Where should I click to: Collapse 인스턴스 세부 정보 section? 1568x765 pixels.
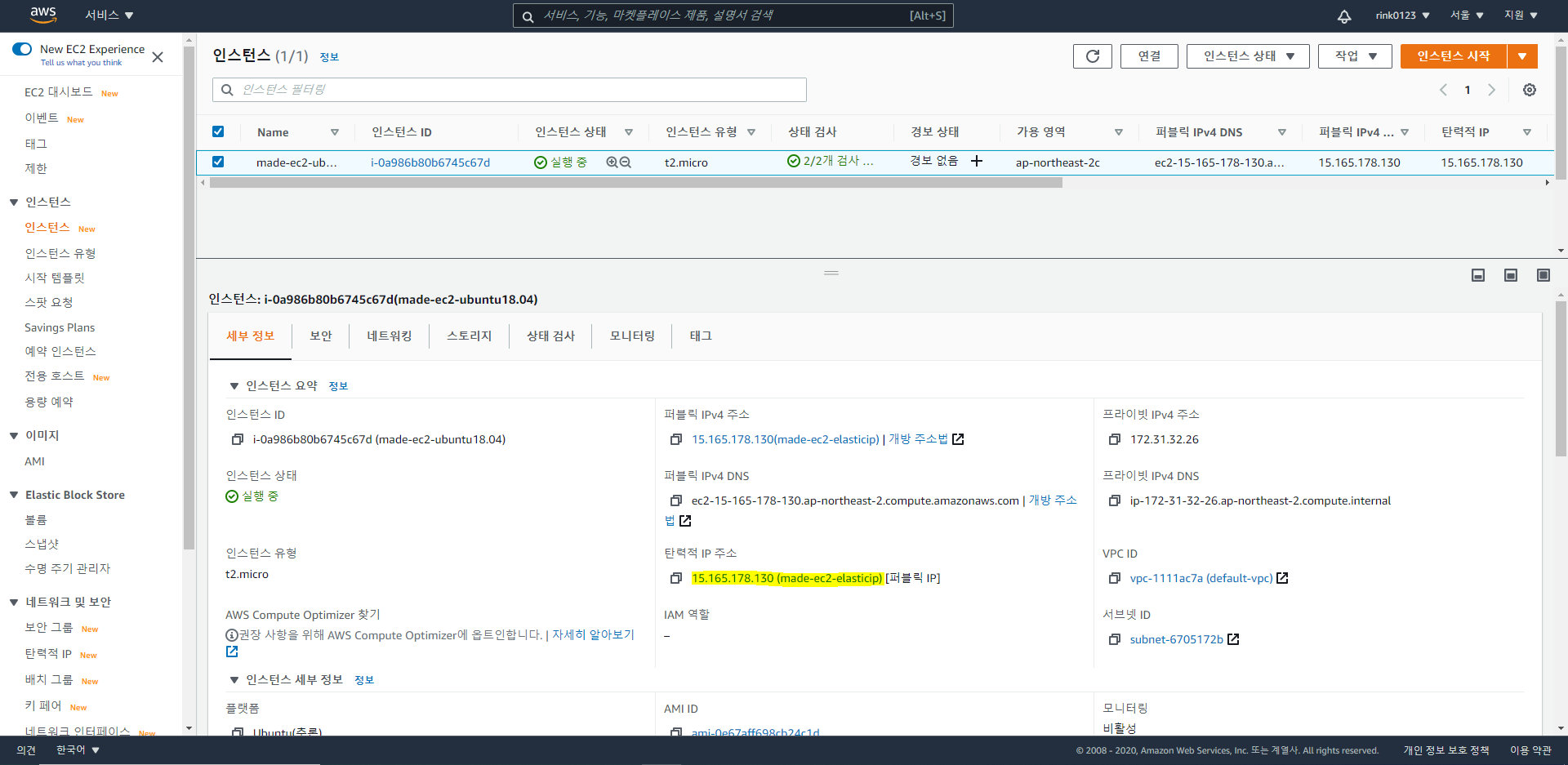[234, 680]
